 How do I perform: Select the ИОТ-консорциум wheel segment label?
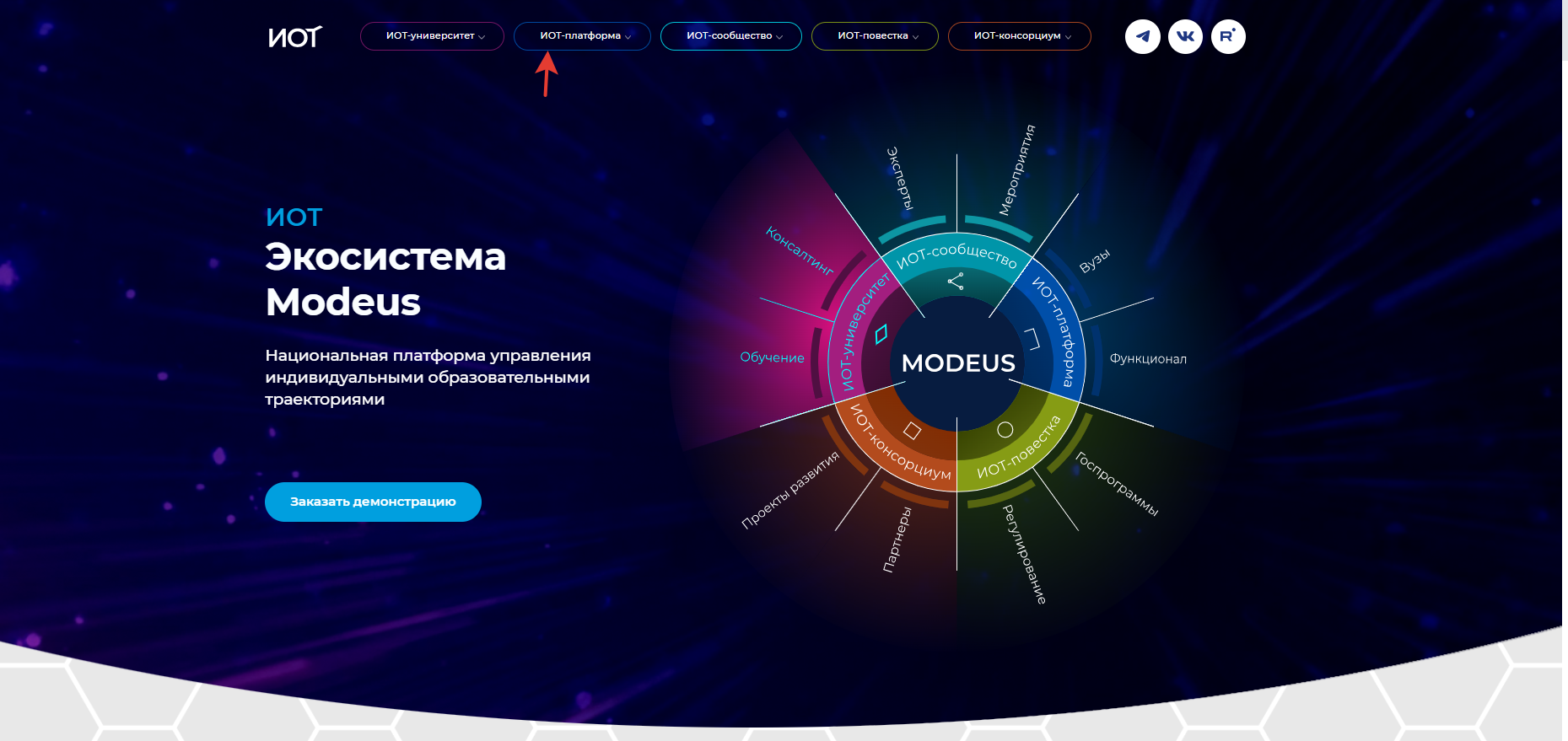pos(900,443)
